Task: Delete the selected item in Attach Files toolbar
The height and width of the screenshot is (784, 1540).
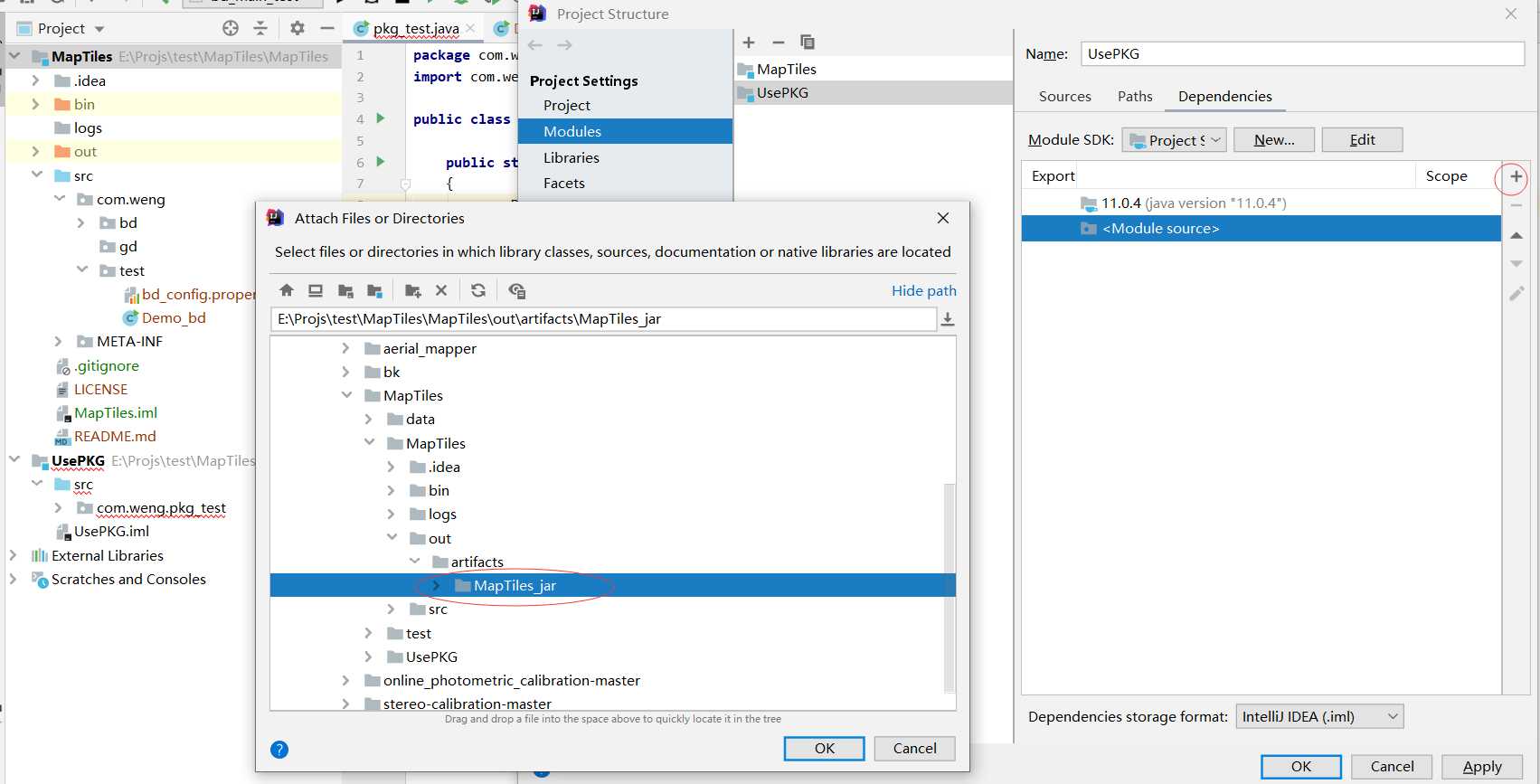Action: pos(441,290)
